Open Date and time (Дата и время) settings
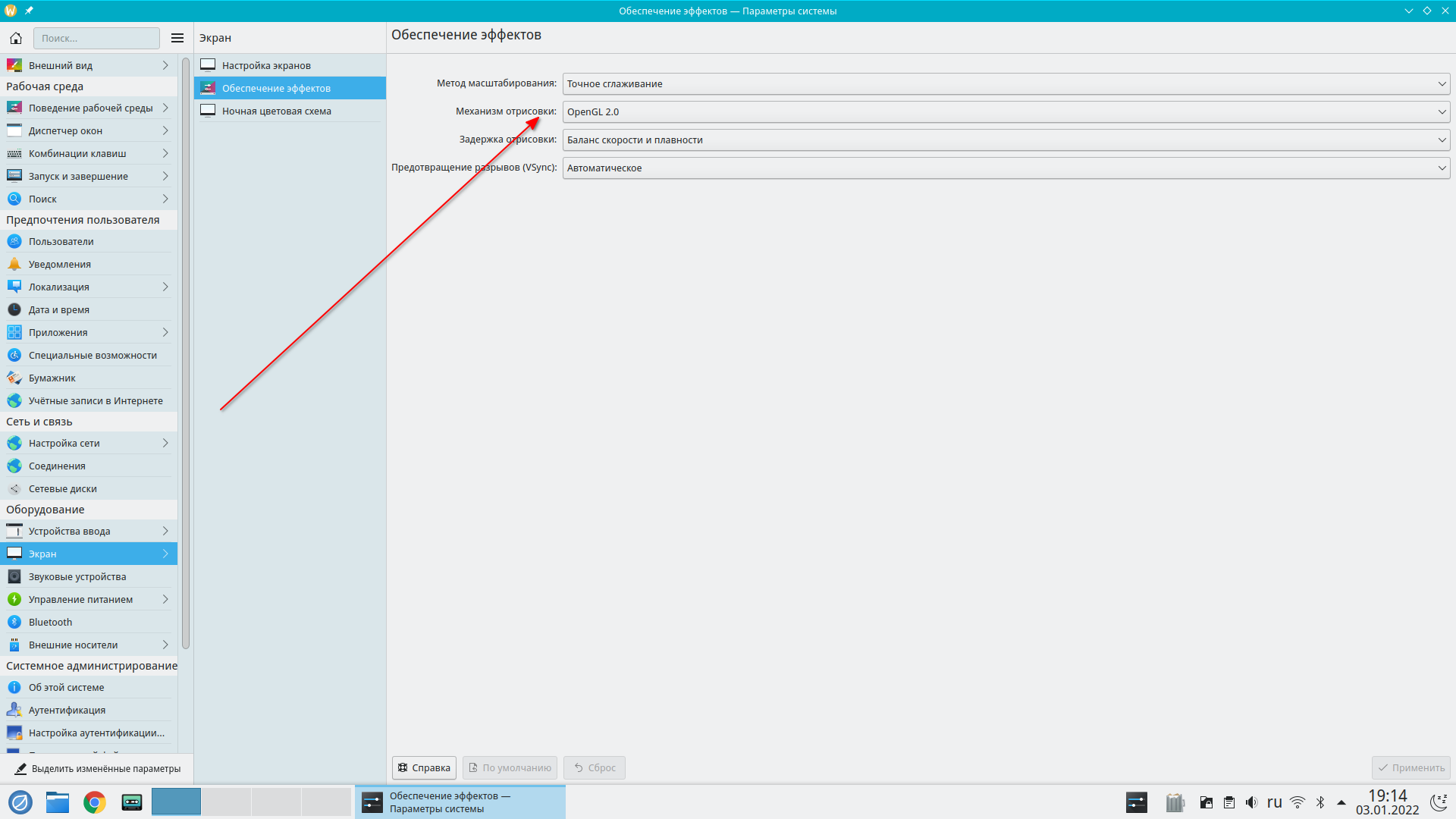The height and width of the screenshot is (819, 1456). point(58,309)
